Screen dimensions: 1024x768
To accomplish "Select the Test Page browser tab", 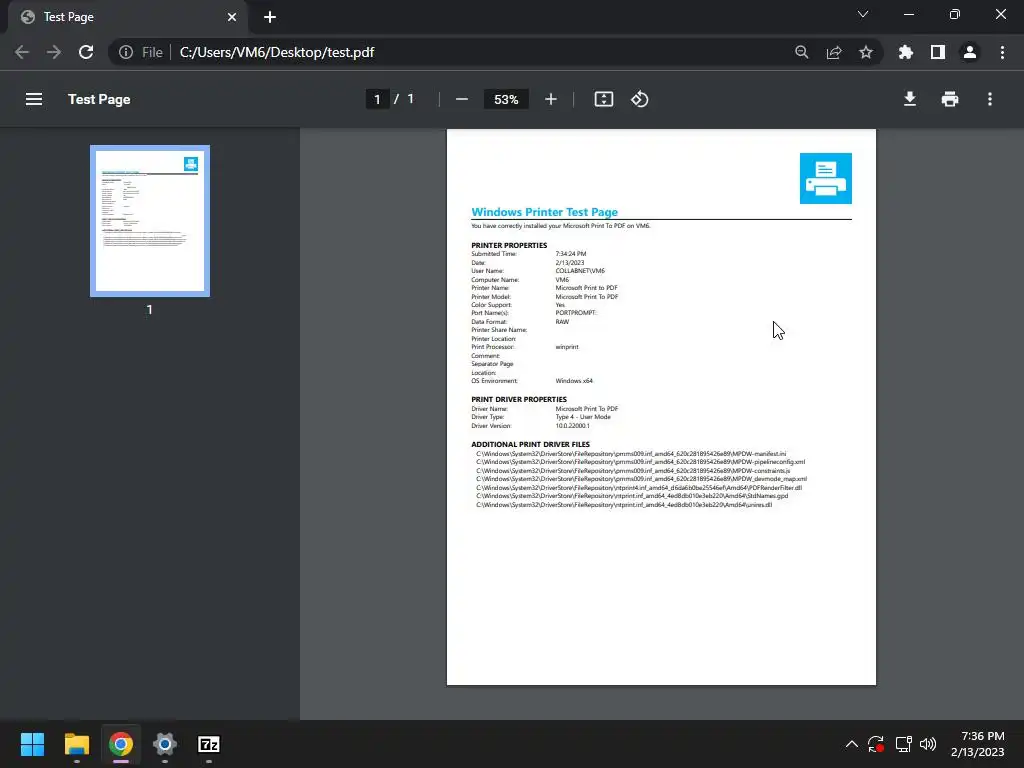I will click(127, 17).
